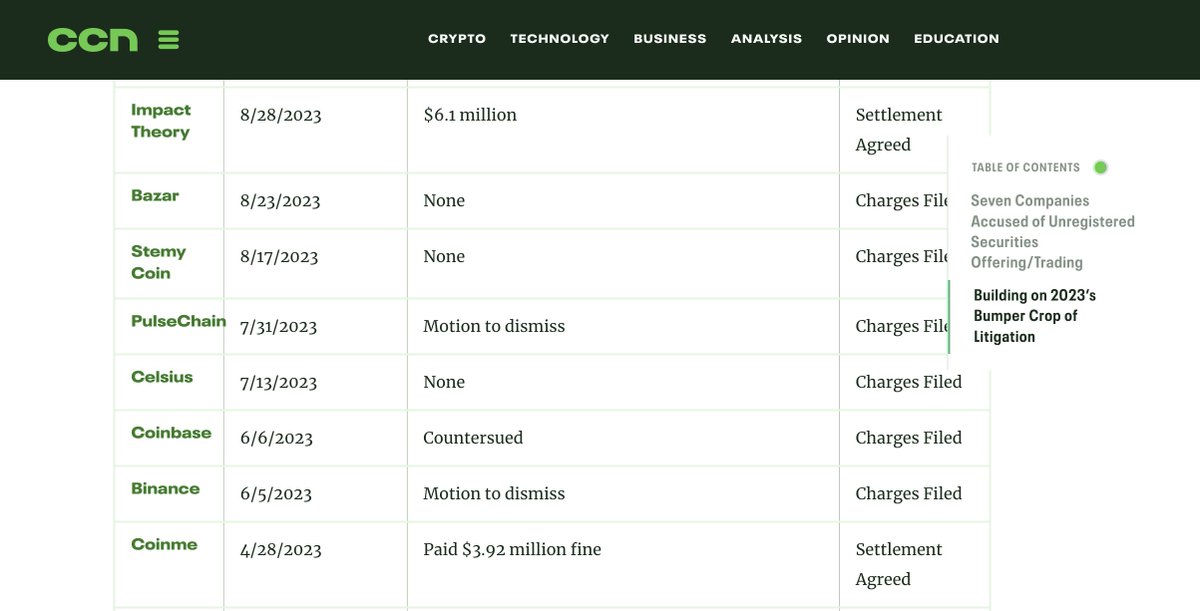
Task: Select the Opinion nav item
Action: 858,39
